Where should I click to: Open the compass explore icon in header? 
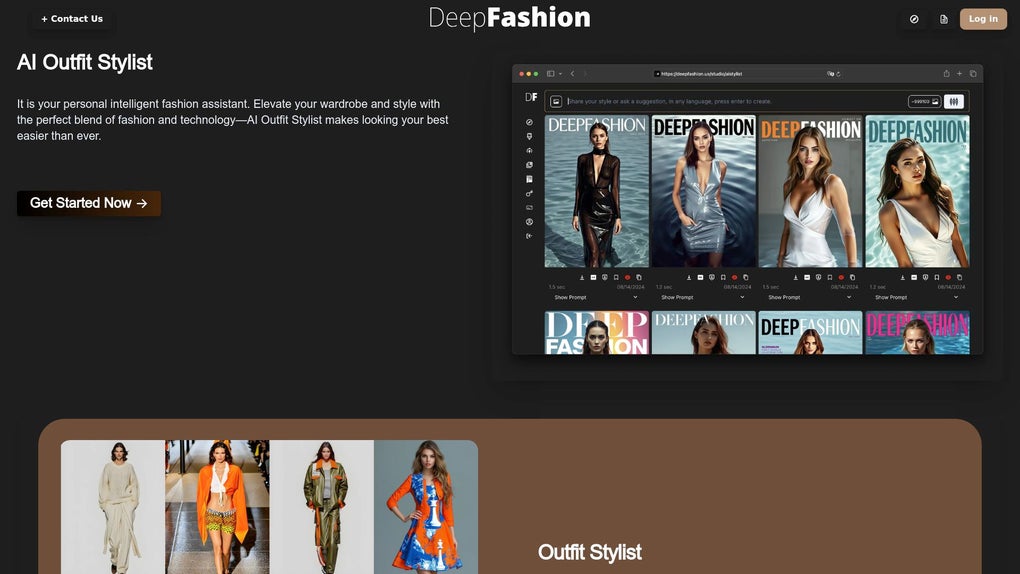pos(914,19)
